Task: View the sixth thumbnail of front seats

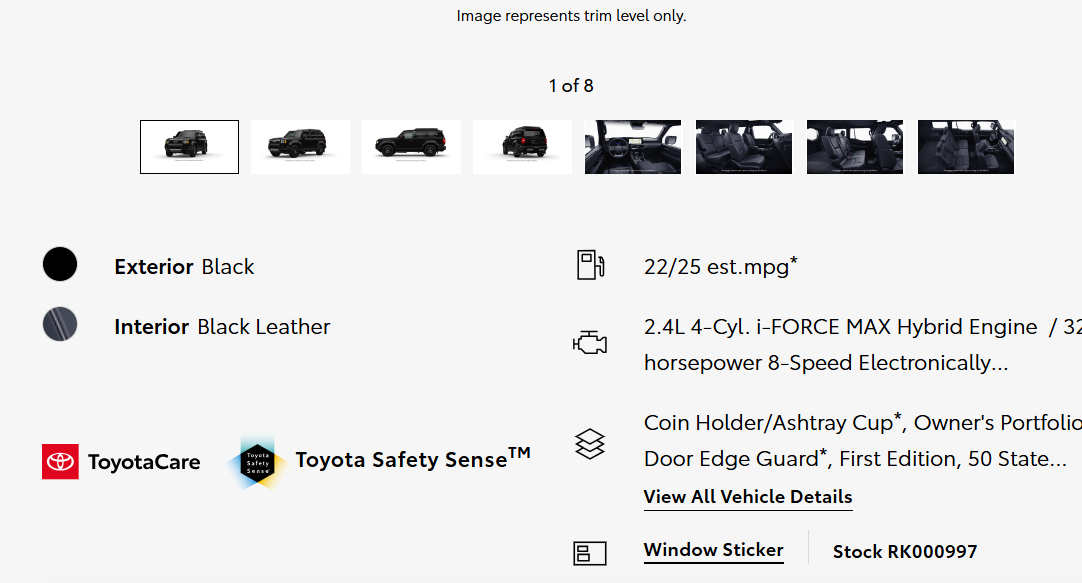Action: pyautogui.click(x=744, y=147)
